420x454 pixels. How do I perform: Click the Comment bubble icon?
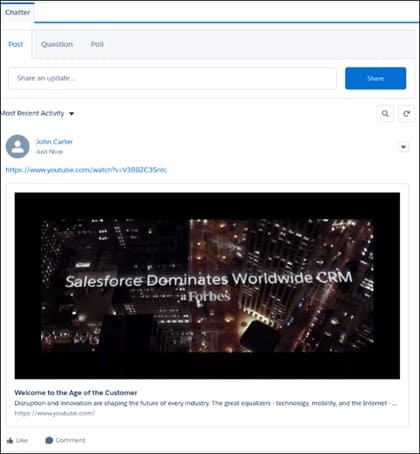(x=49, y=440)
